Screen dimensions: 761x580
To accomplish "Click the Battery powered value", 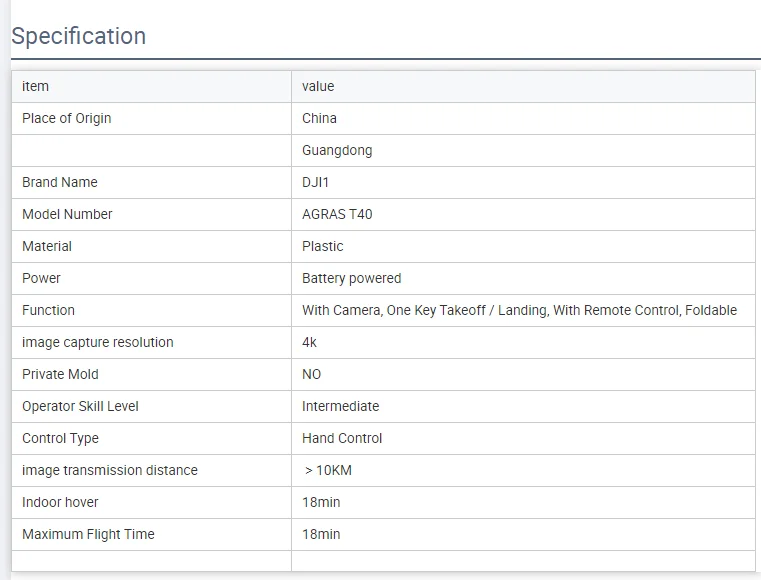I will [x=351, y=278].
